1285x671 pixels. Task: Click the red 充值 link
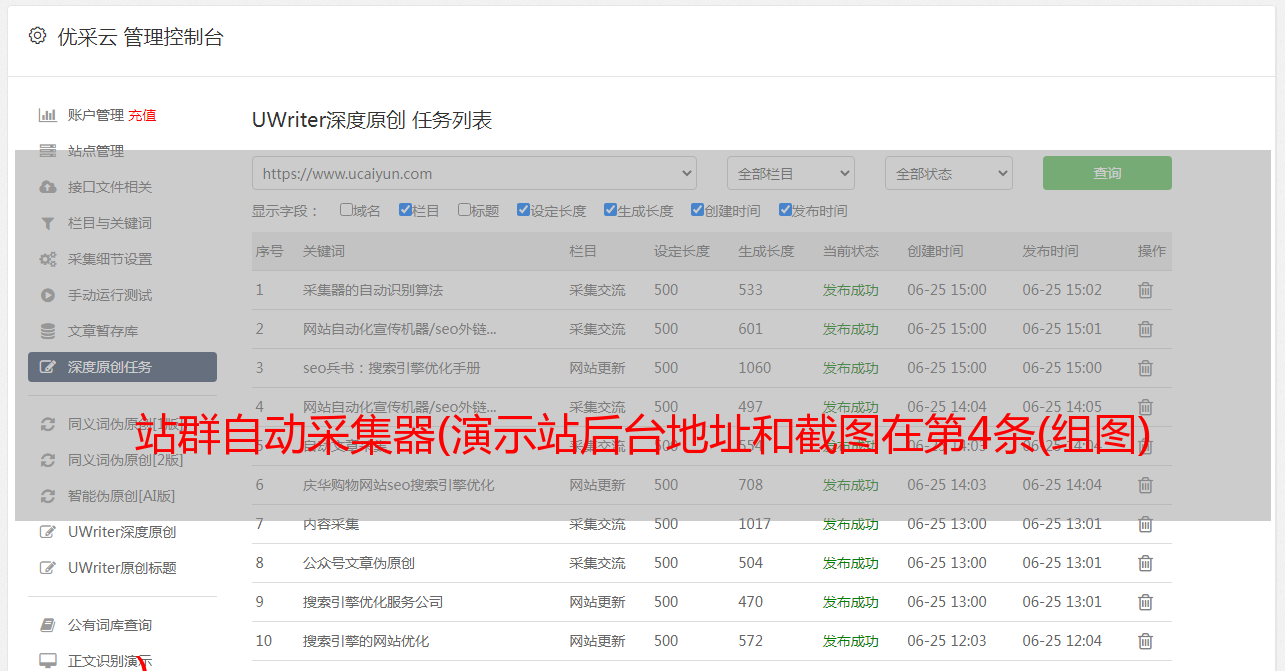142,115
